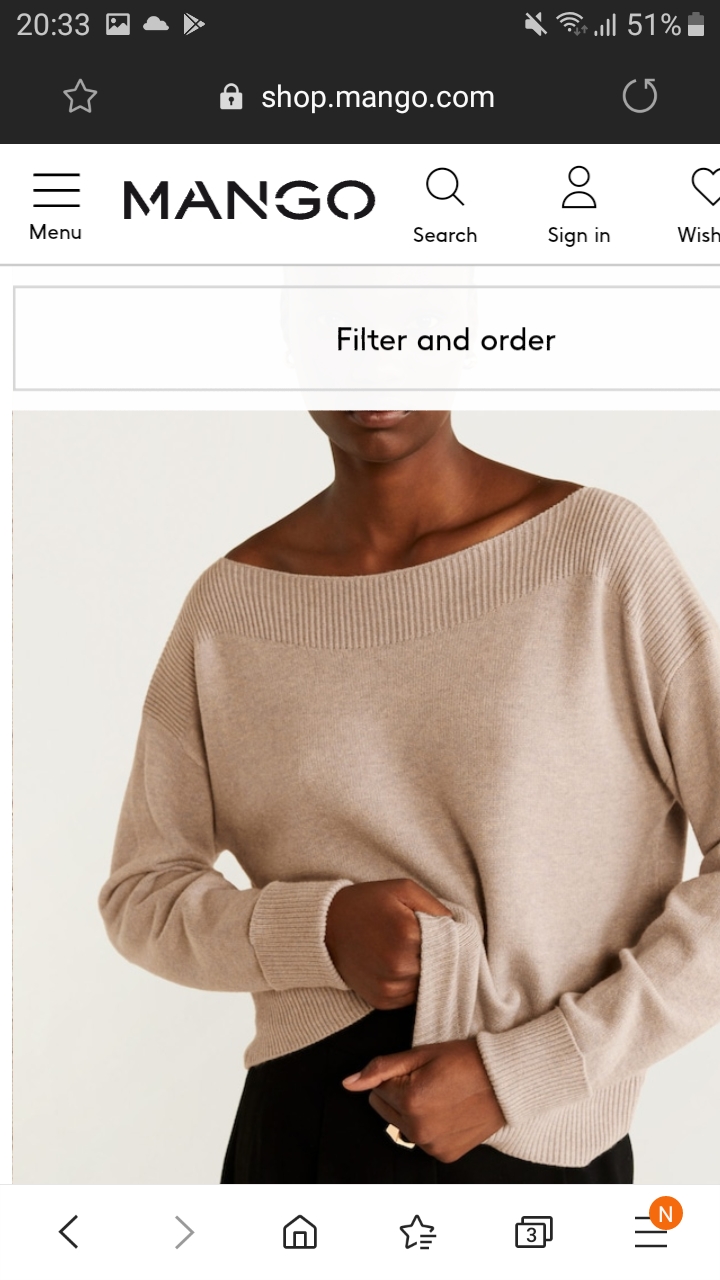Show the open tabs counter

coord(533,1233)
